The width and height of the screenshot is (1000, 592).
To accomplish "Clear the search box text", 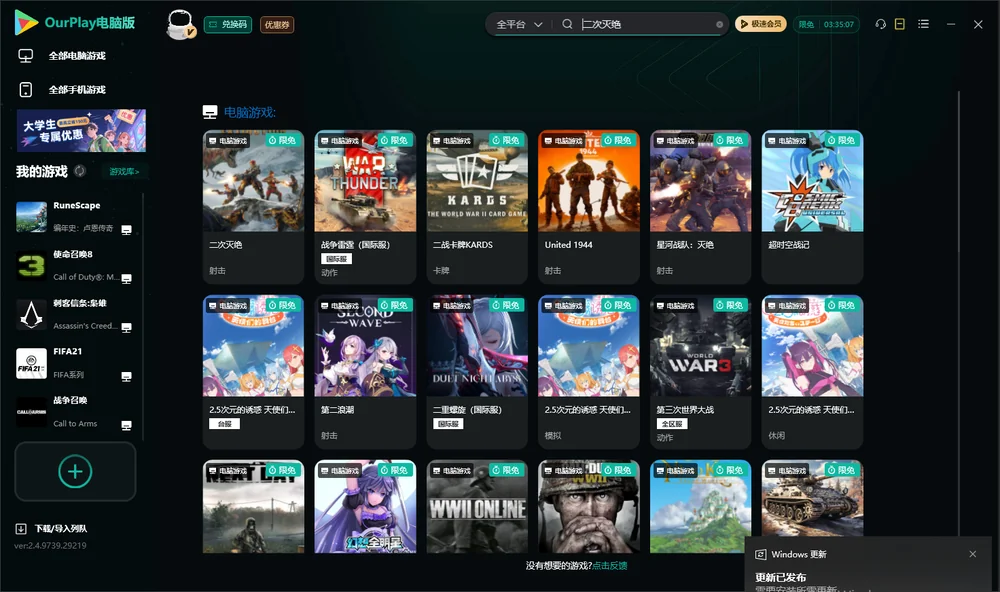I will point(719,25).
